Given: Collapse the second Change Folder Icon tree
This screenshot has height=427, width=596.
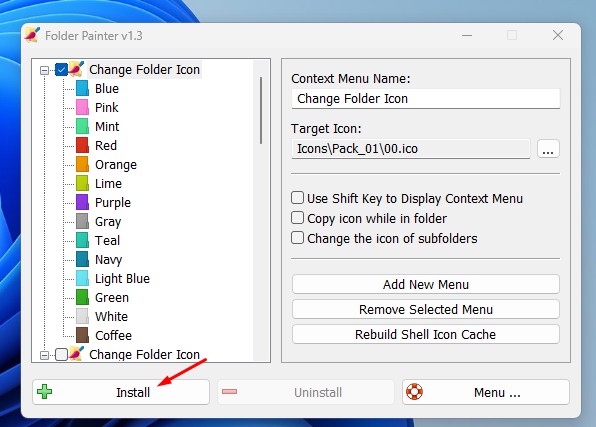Looking at the screenshot, I should [x=44, y=355].
